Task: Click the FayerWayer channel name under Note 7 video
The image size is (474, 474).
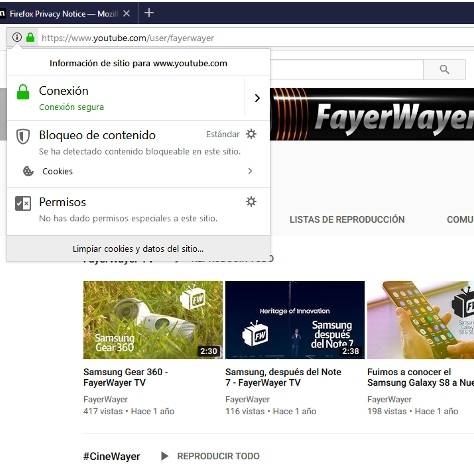Action: [247, 399]
